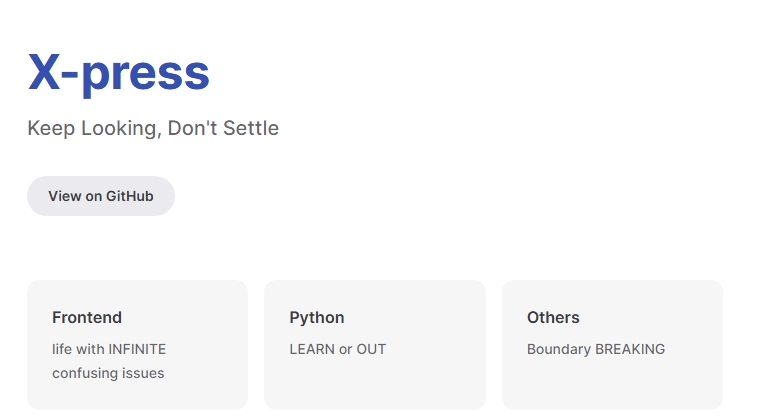The height and width of the screenshot is (417, 757).
Task: Click the word Keep in the tagline
Action: tap(51, 128)
